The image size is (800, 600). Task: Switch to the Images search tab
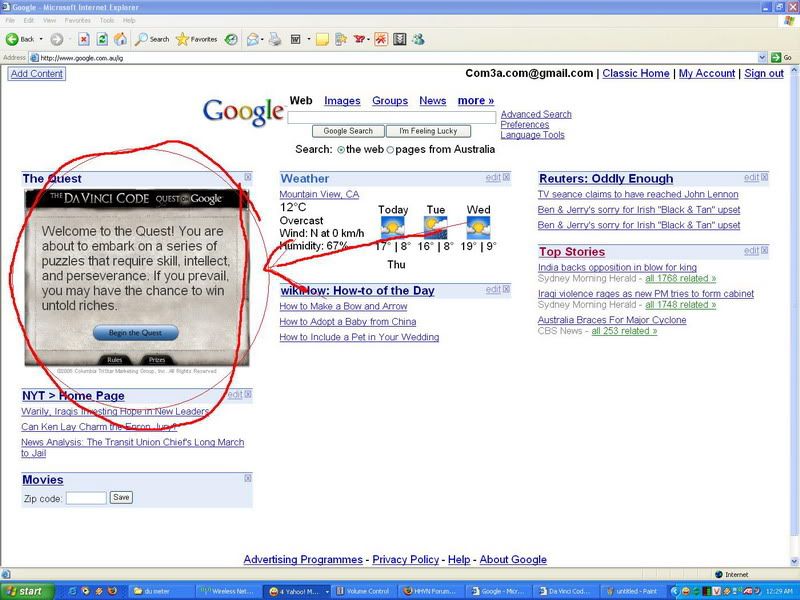pos(342,101)
